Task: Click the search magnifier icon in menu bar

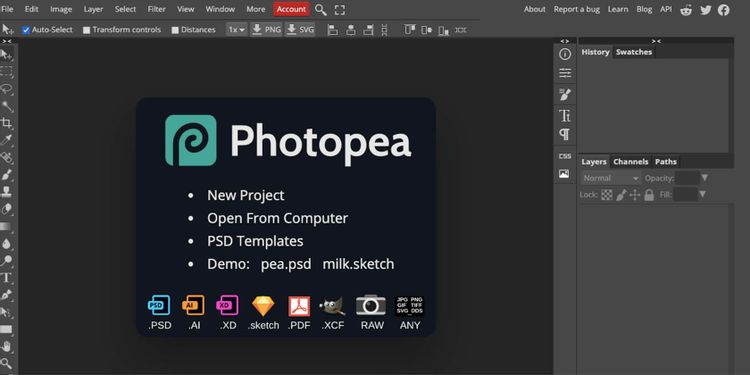Action: pyautogui.click(x=320, y=10)
